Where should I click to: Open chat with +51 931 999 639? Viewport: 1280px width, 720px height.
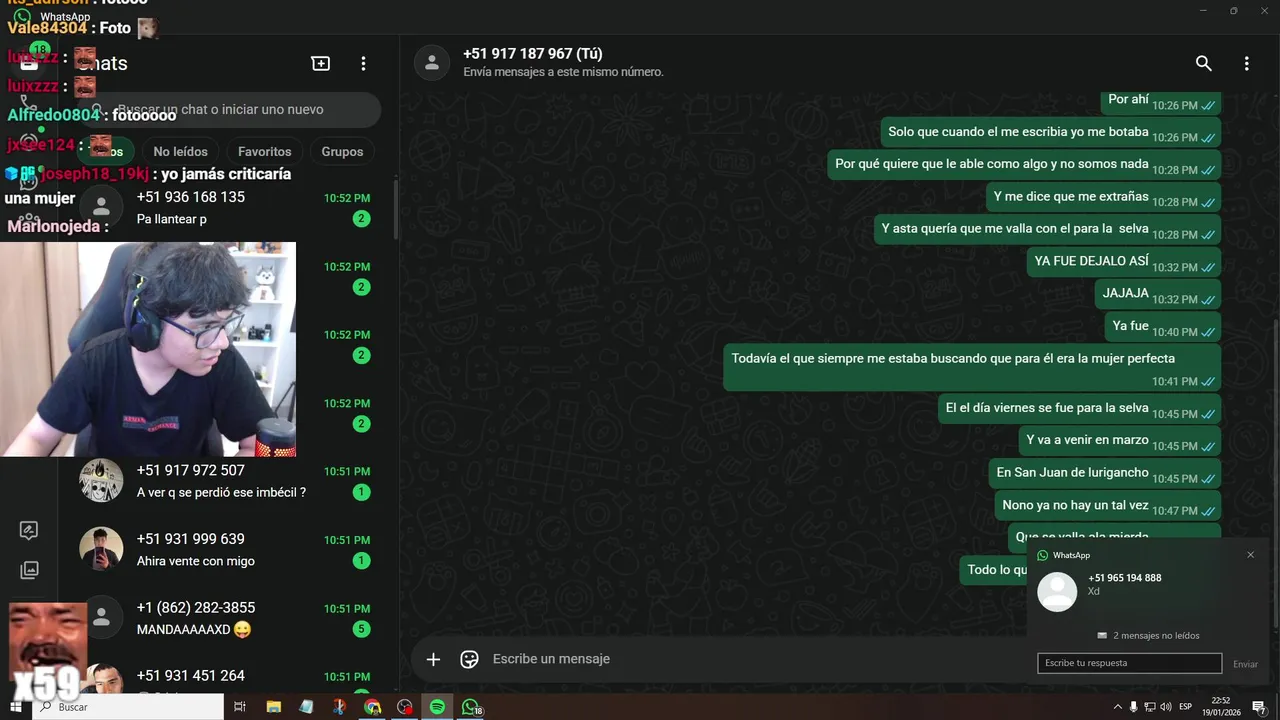[x=228, y=549]
